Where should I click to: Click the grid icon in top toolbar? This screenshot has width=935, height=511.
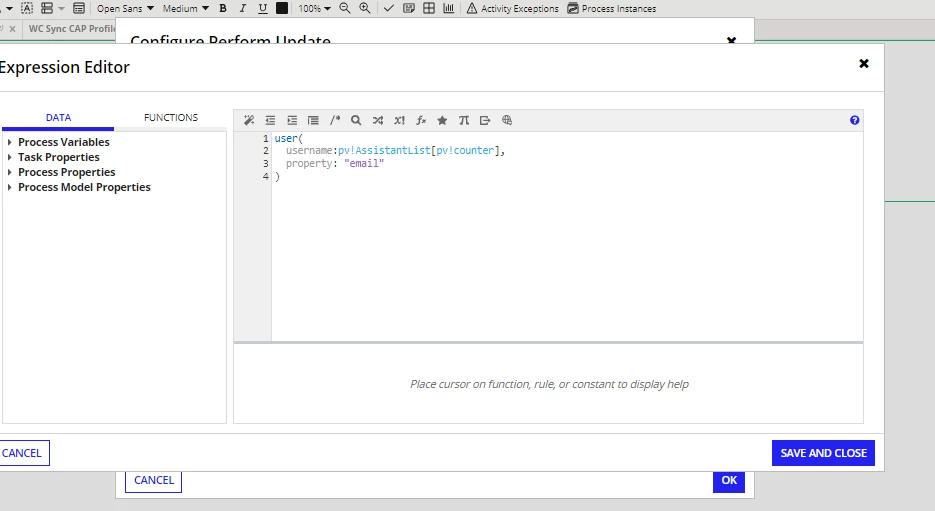[x=429, y=8]
